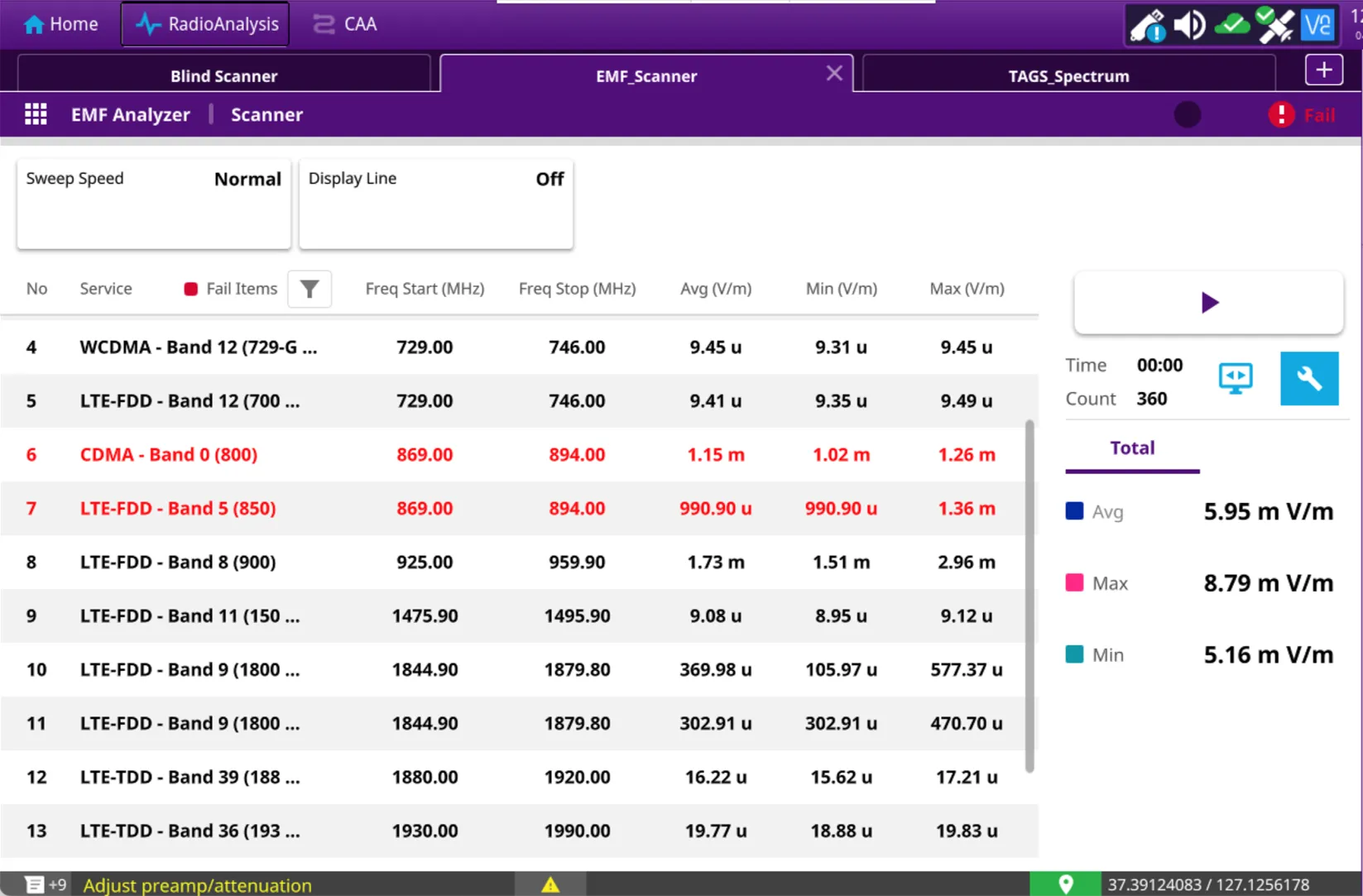Open the app grid menu icon

click(x=36, y=114)
